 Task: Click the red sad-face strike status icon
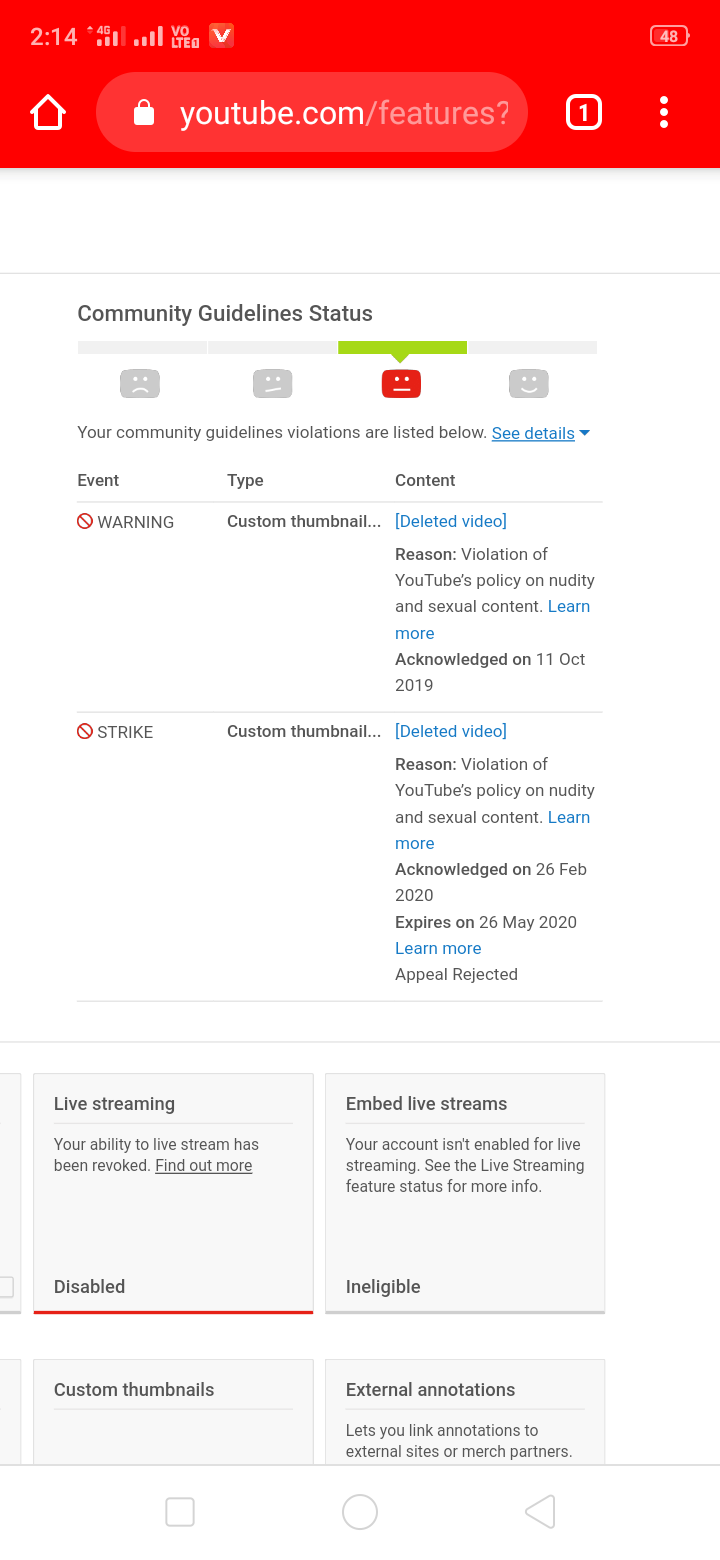(x=401, y=383)
